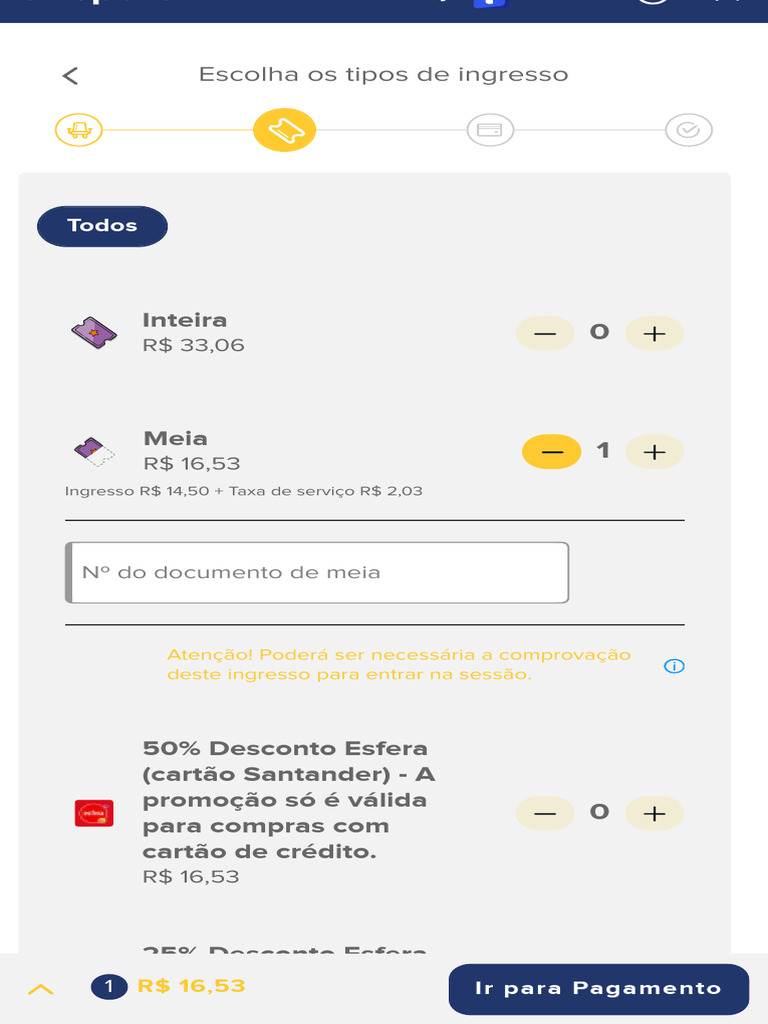
Task: Decrease 50% Desconto Esfera quantity
Action: click(x=545, y=813)
